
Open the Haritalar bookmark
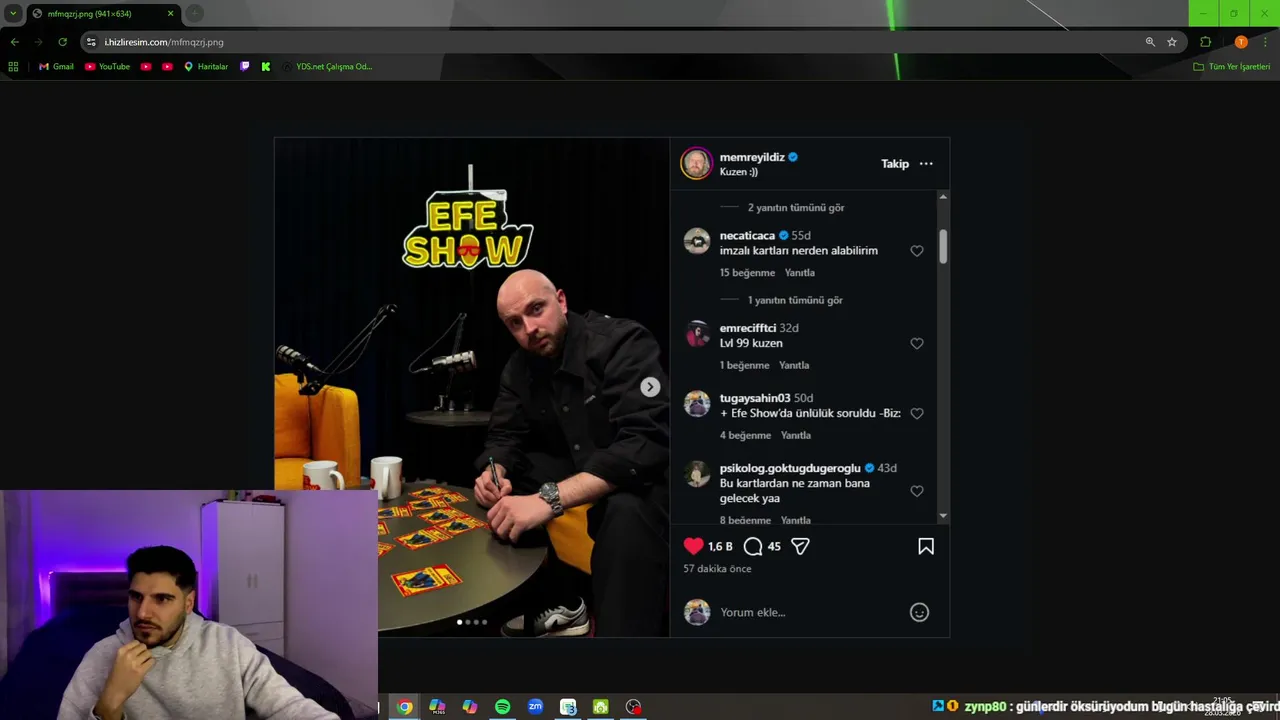pyautogui.click(x=206, y=67)
